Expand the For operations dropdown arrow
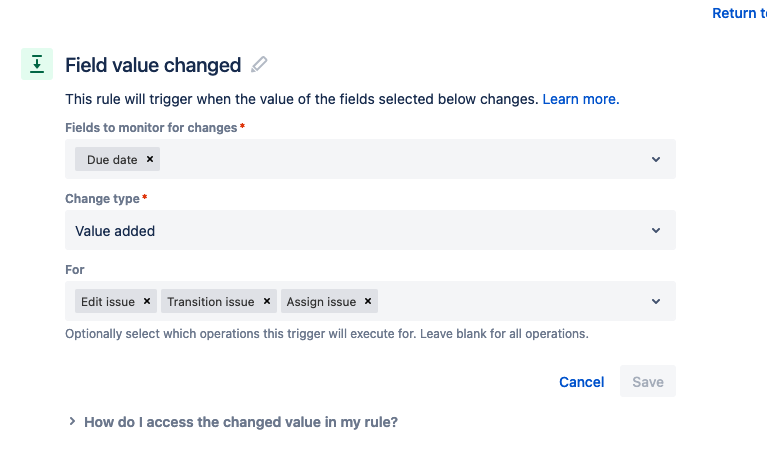This screenshot has height=463, width=767. click(x=656, y=301)
